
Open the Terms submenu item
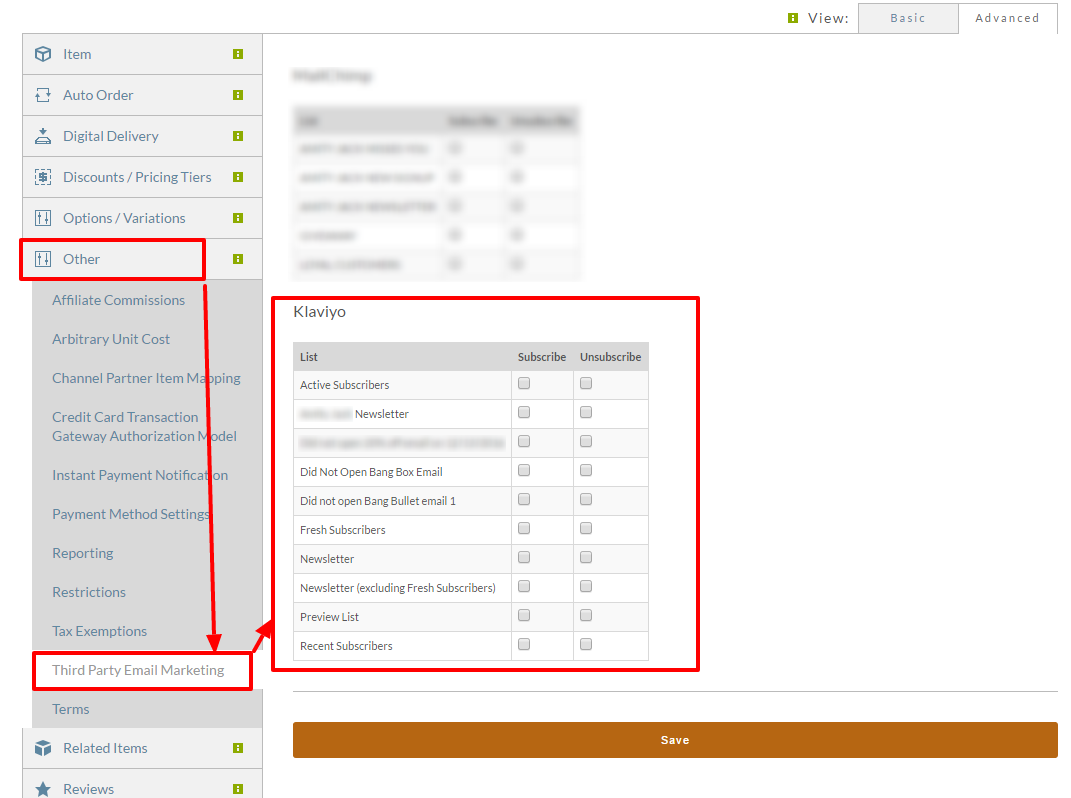[x=71, y=709]
